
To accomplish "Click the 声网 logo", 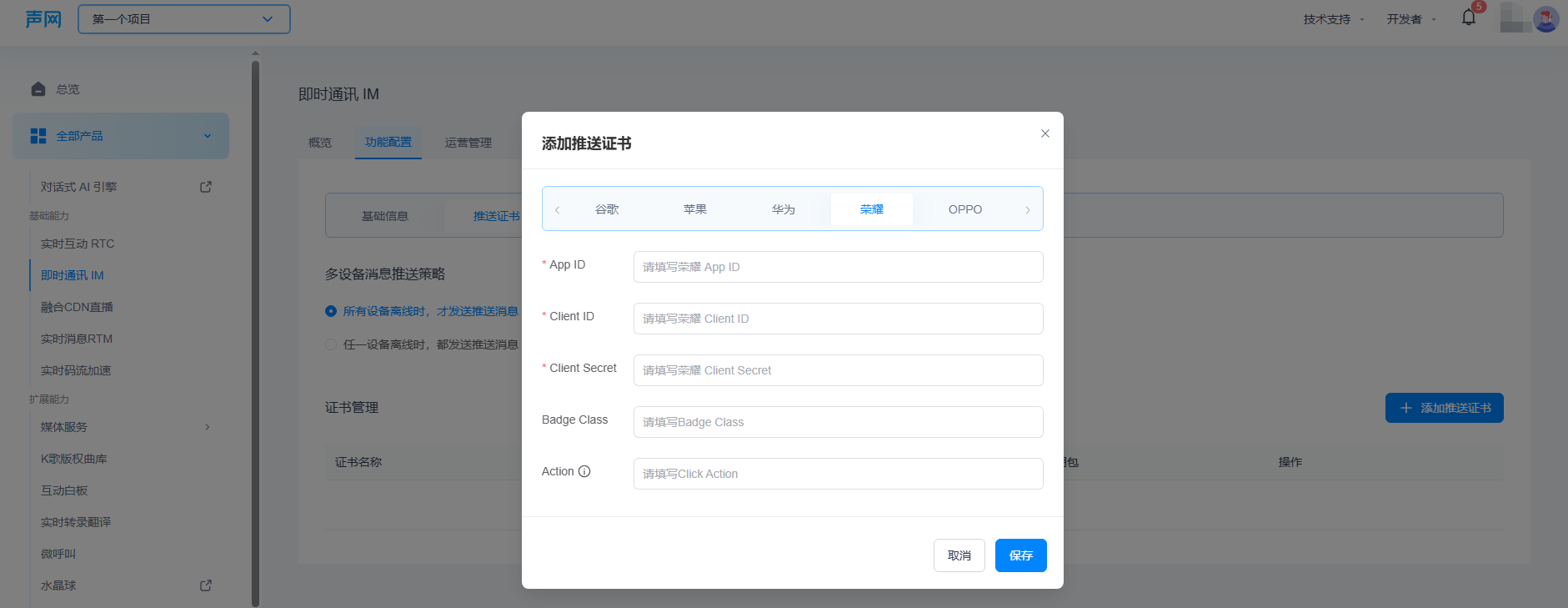I will tap(43, 19).
